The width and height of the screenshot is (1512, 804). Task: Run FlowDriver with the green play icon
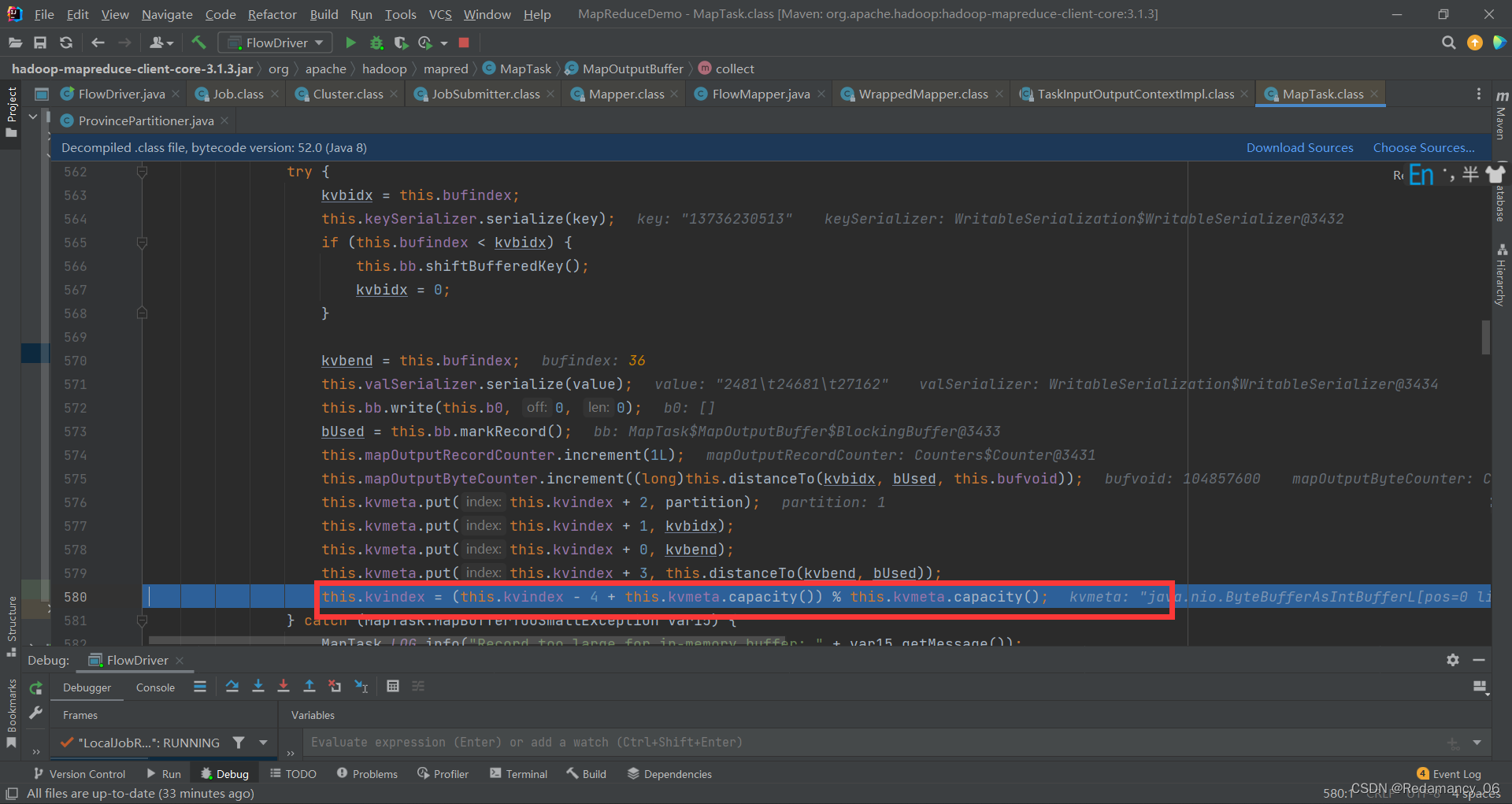point(351,43)
